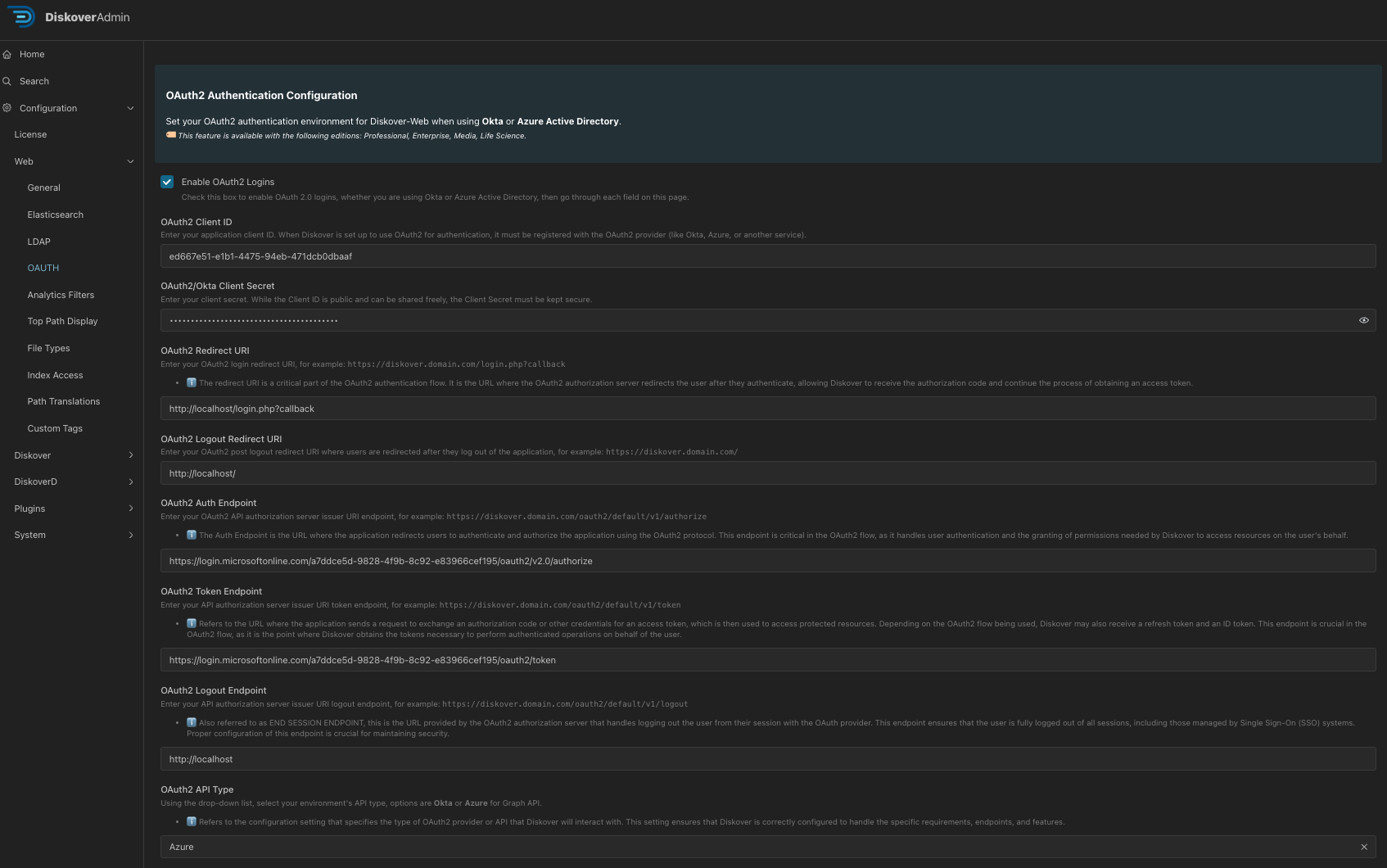Open Analytics Filters settings

pyautogui.click(x=61, y=295)
